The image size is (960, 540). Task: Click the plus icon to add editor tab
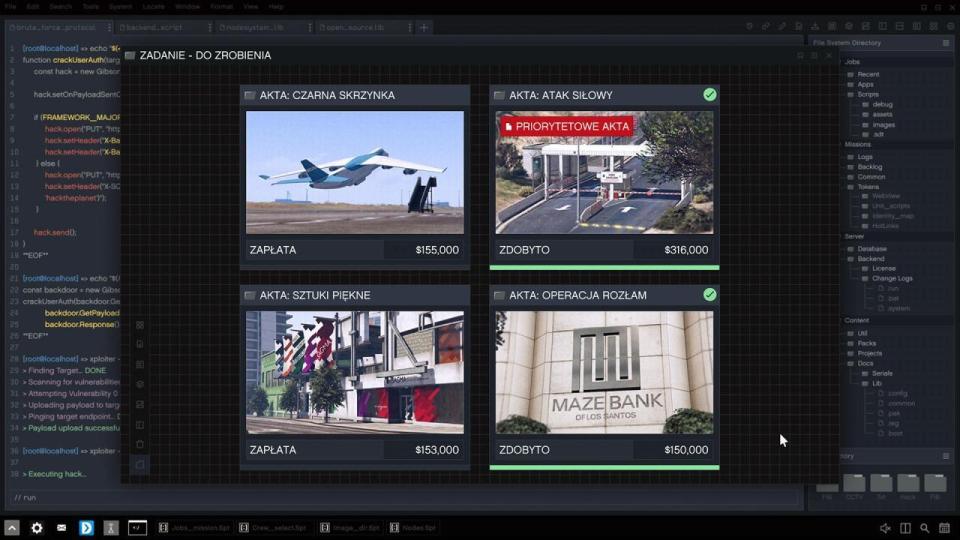424,27
